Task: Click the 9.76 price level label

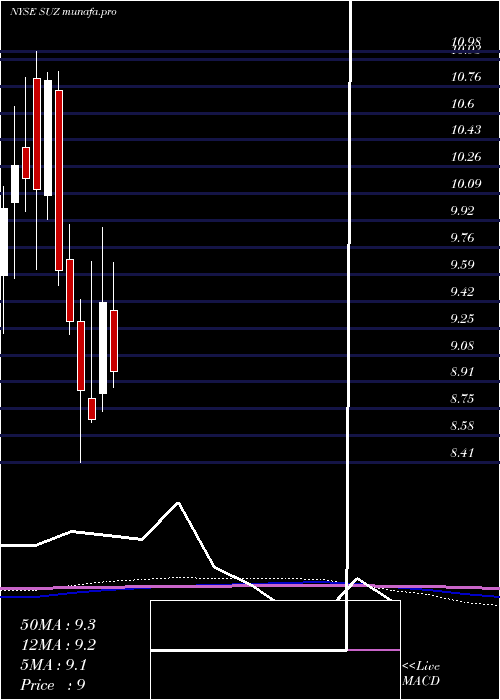Action: point(462,238)
